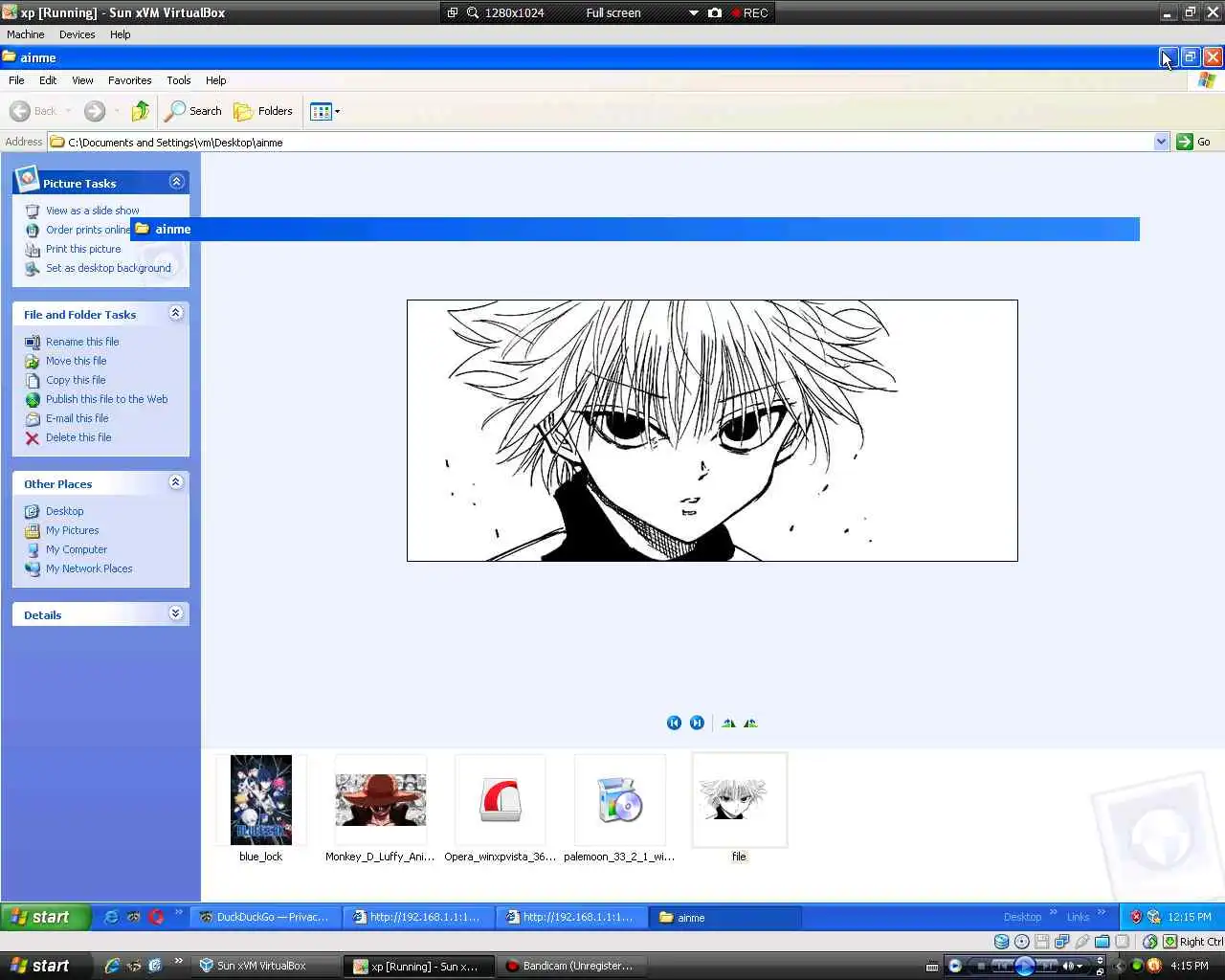This screenshot has height=980, width=1225.
Task: Open the dropdown arrow after Full screen
Action: pos(694,12)
